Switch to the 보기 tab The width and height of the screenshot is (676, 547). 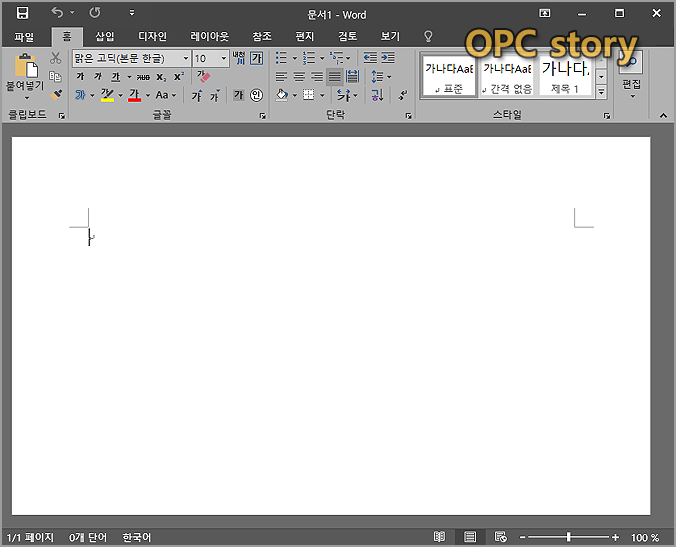pyautogui.click(x=391, y=36)
